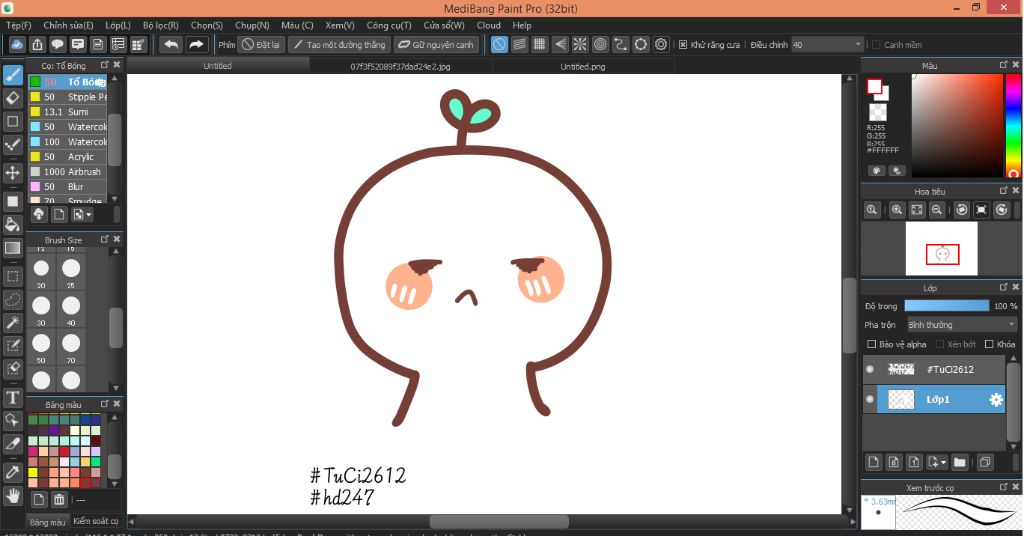1024x536 pixels.
Task: Undock the Brush Size panel
Action: click(x=104, y=240)
